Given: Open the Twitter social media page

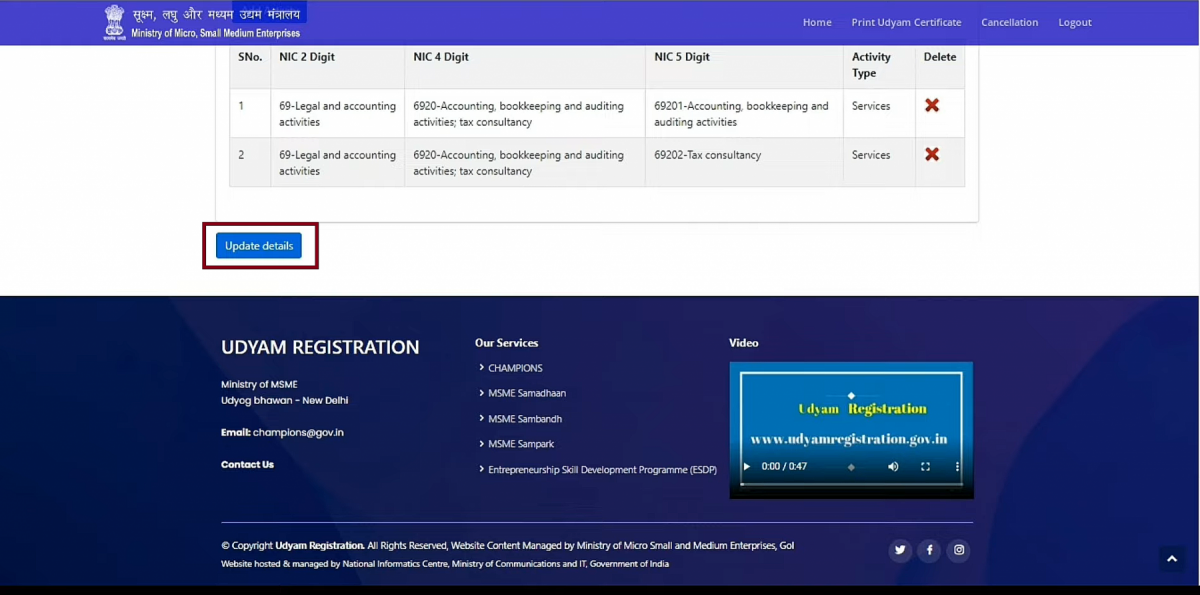Looking at the screenshot, I should point(899,550).
